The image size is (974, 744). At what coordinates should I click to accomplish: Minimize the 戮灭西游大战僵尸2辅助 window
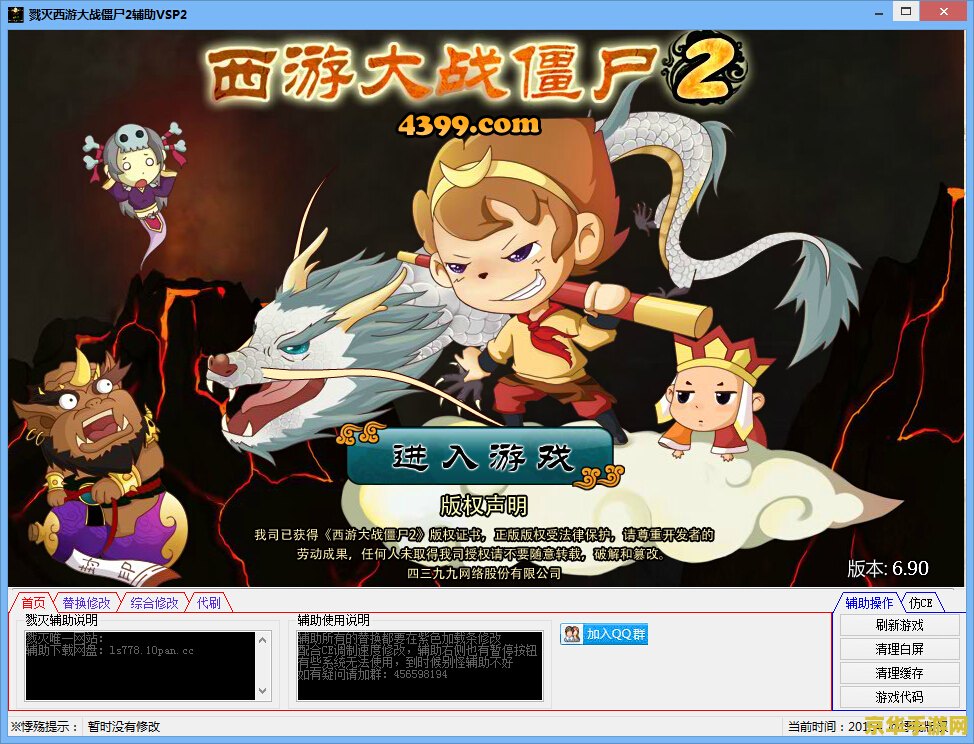tap(879, 12)
